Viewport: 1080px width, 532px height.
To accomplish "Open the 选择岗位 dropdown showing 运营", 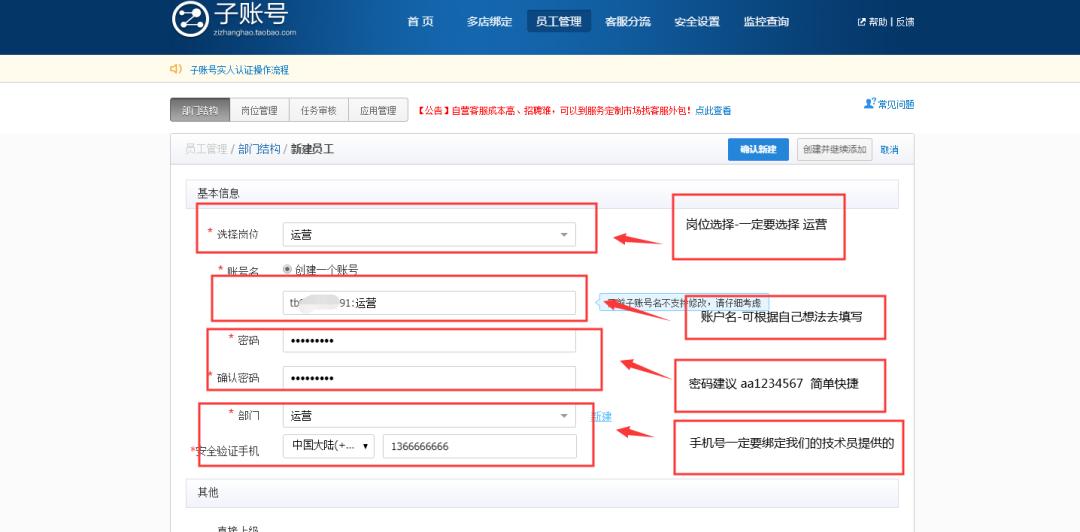I will pyautogui.click(x=429, y=234).
